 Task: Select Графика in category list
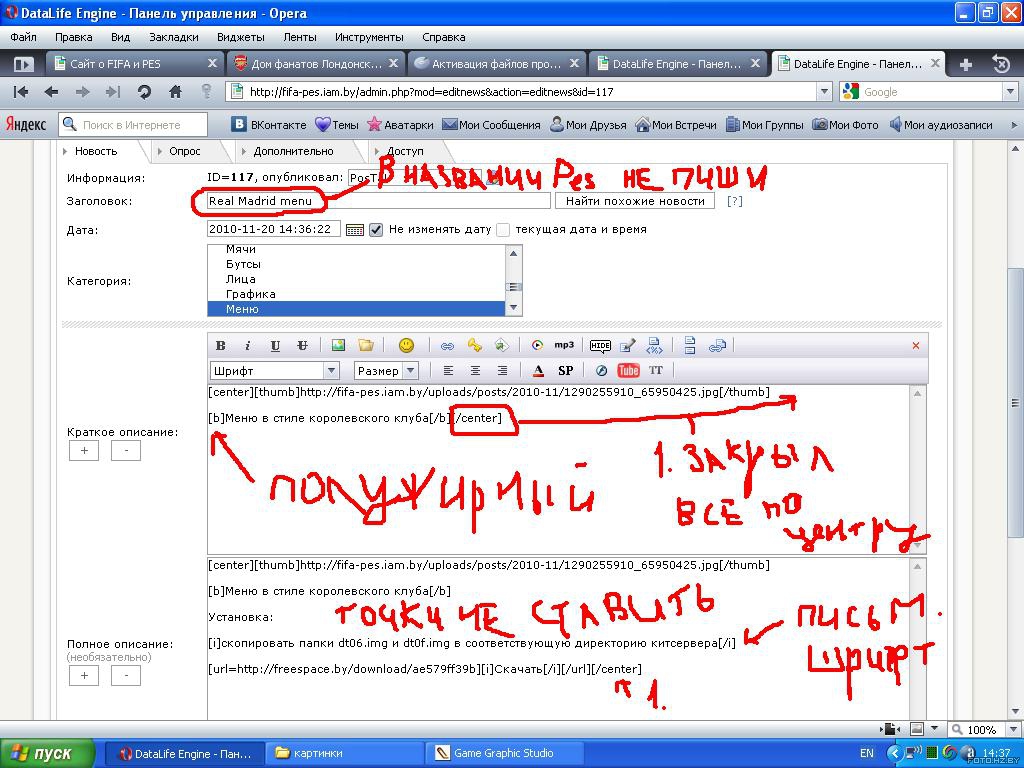pos(251,294)
